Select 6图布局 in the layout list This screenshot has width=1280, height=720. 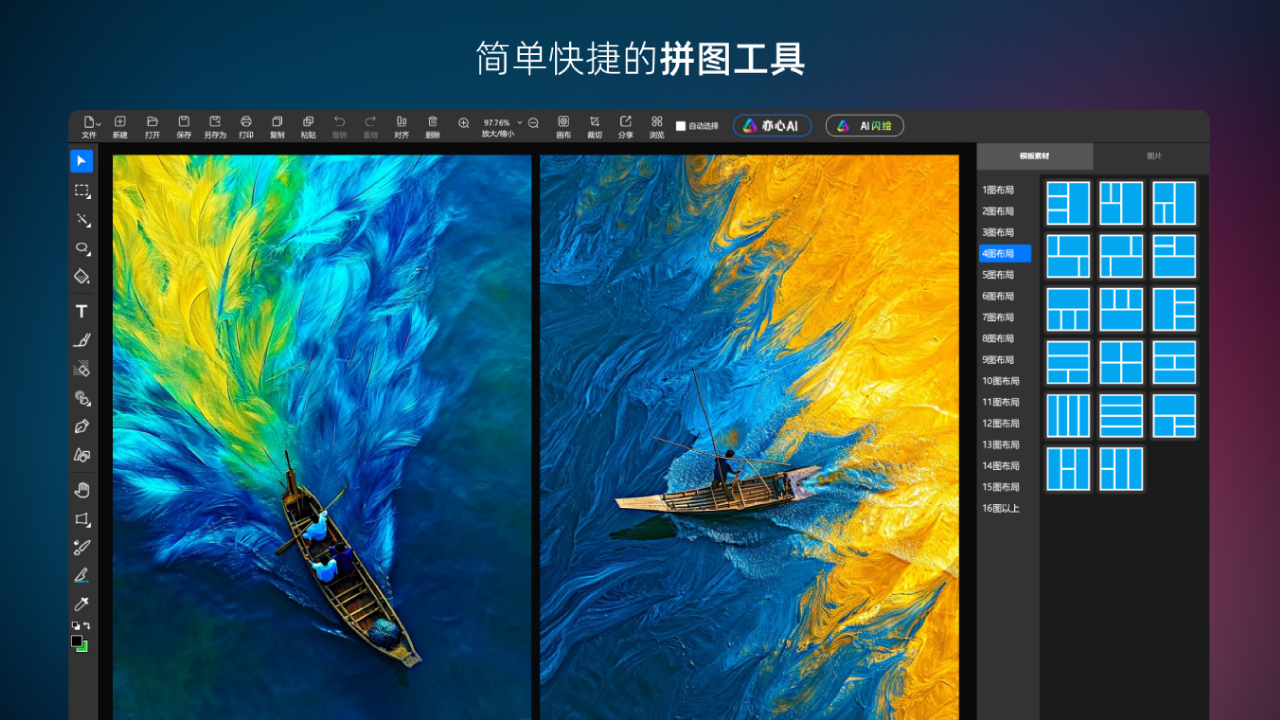998,296
